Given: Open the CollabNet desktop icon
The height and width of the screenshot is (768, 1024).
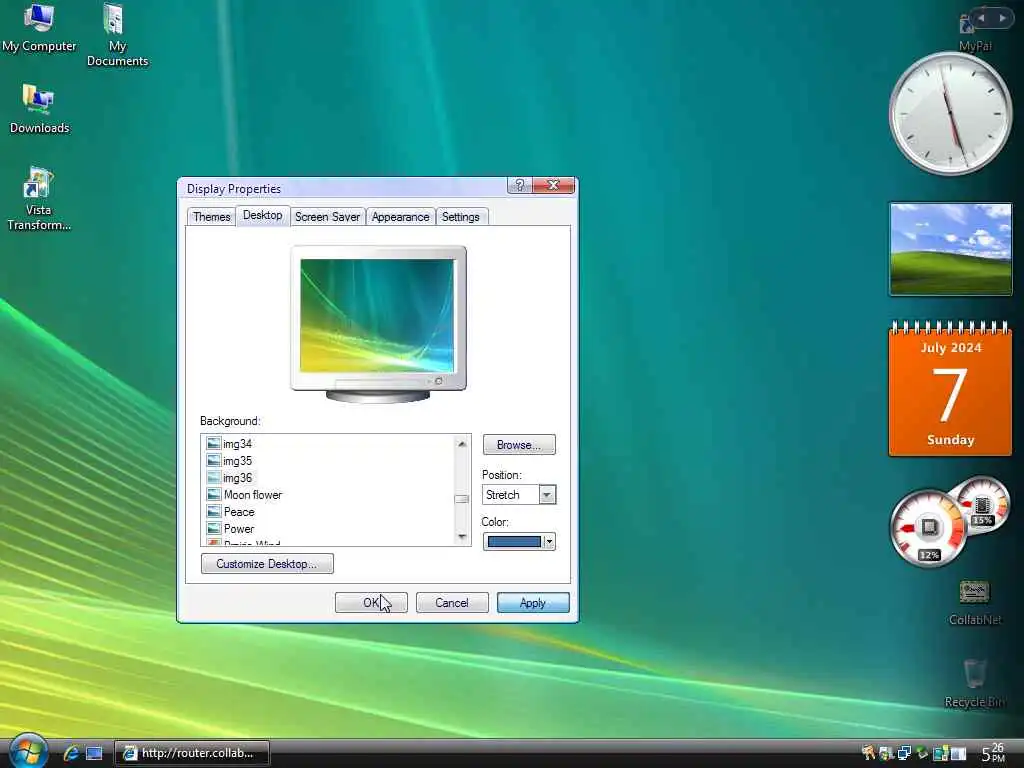Looking at the screenshot, I should point(974,603).
